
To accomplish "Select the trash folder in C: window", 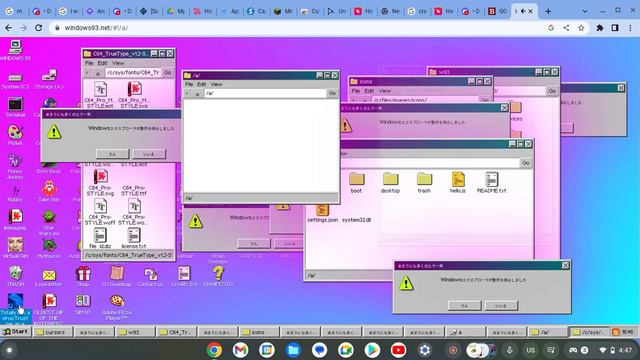I will click(x=424, y=182).
